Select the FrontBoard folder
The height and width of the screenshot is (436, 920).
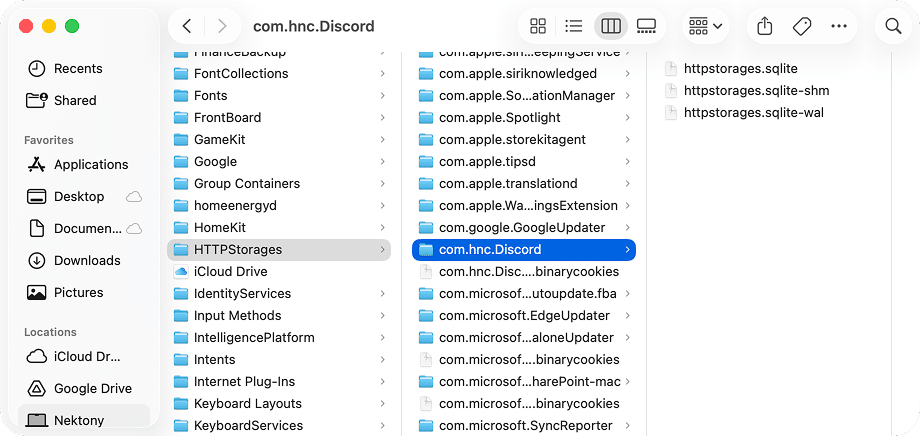279,117
